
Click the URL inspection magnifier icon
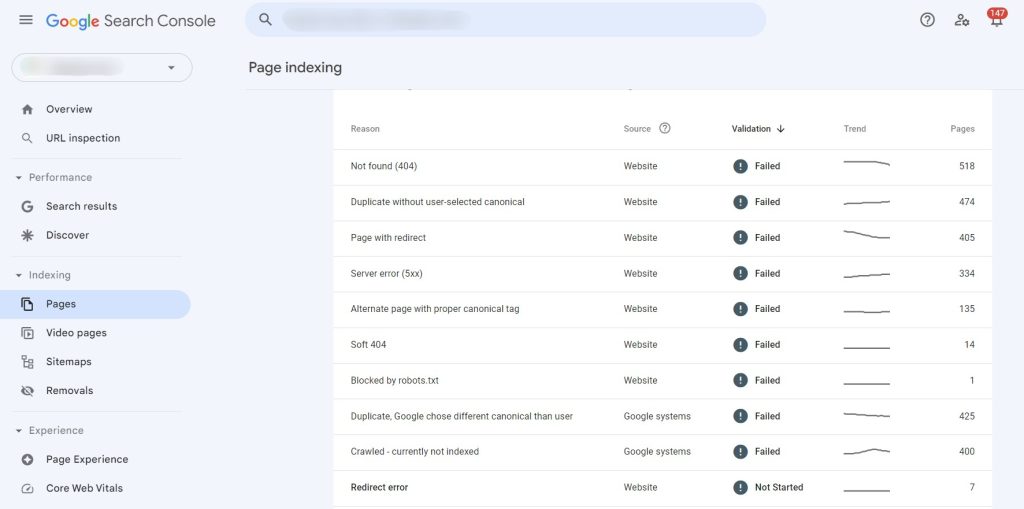pos(27,138)
